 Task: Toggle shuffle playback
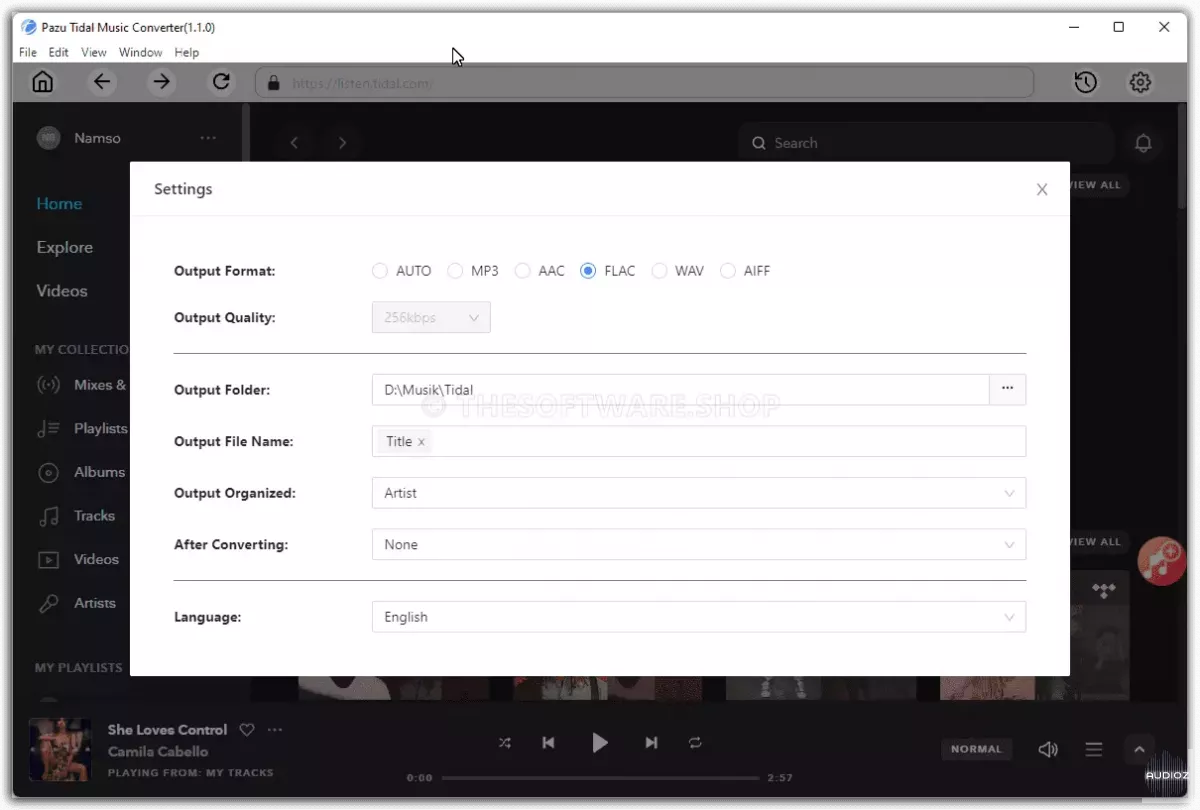click(505, 743)
